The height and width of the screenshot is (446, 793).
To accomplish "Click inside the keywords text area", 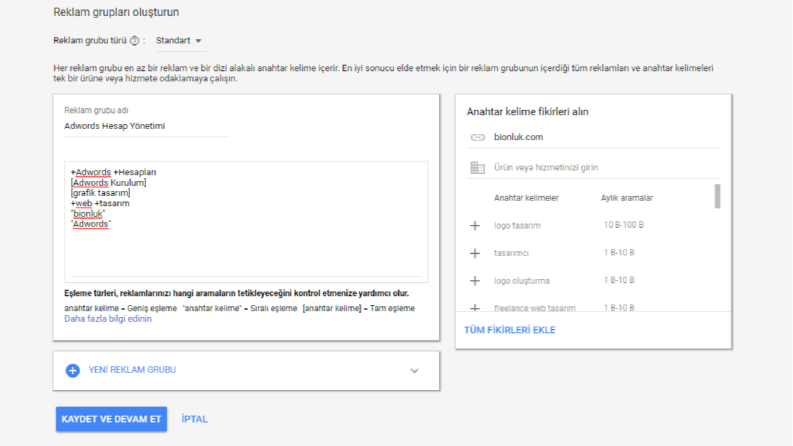I will [x=246, y=222].
